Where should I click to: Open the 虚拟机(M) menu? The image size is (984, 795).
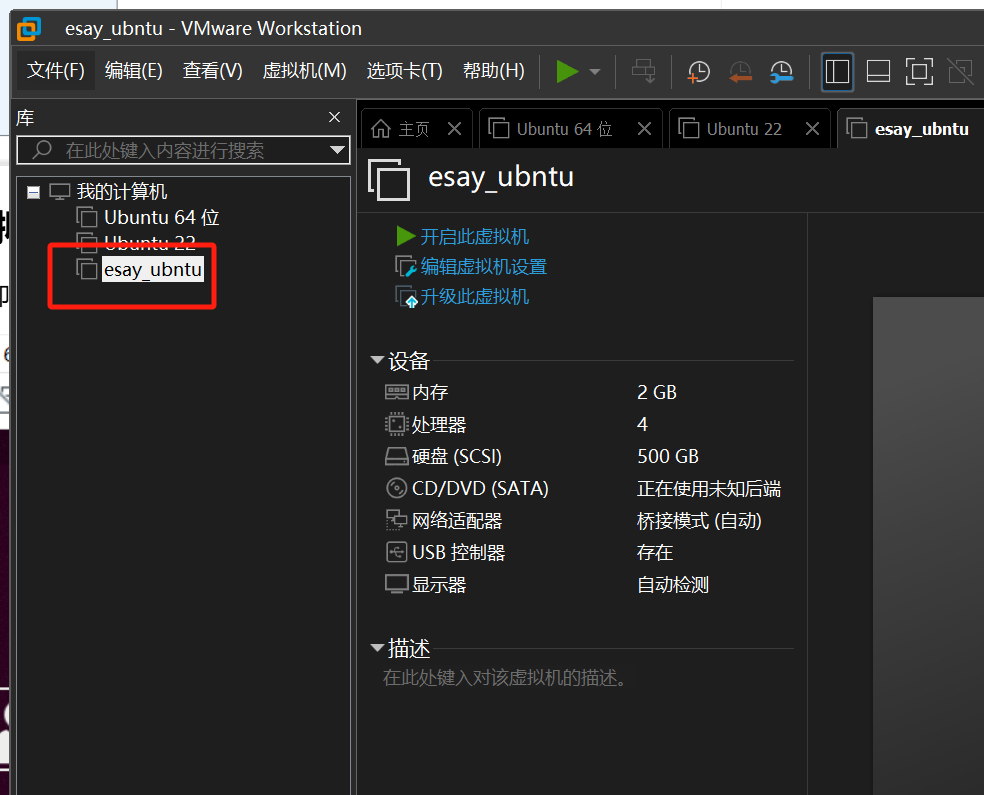tap(304, 71)
